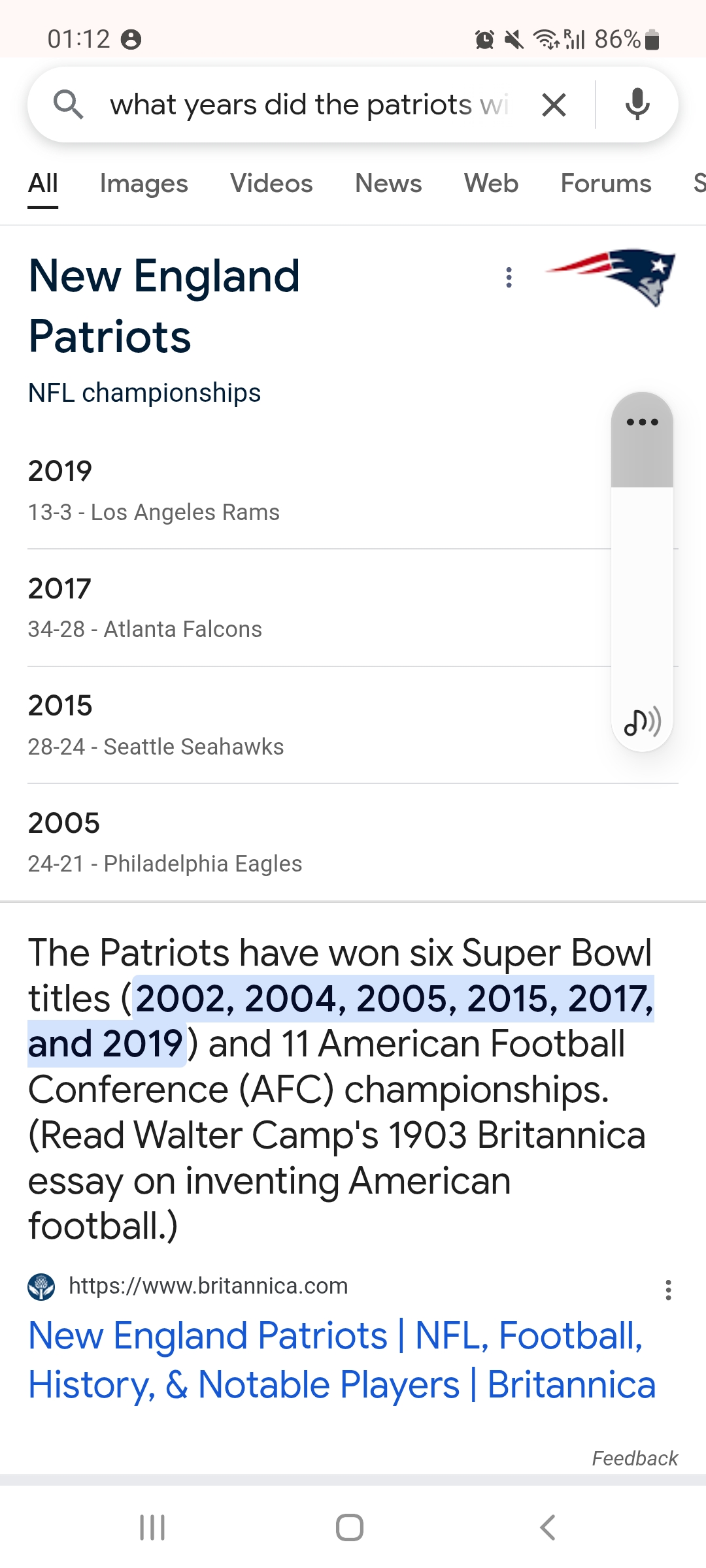
Task: Switch to the Videos tab
Action: tap(271, 184)
